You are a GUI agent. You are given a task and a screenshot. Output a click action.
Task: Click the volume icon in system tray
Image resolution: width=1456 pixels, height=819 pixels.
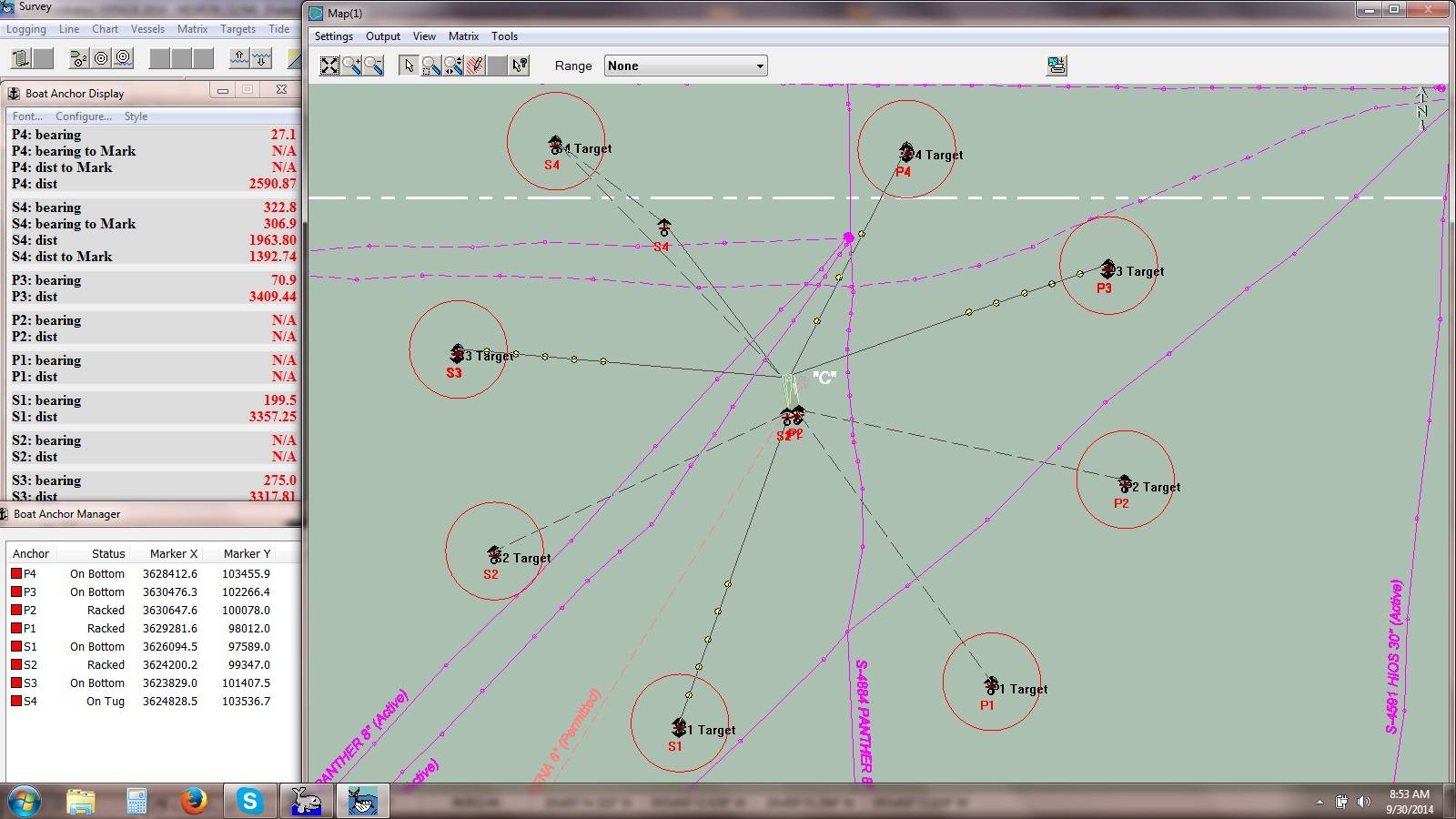coord(1363,802)
